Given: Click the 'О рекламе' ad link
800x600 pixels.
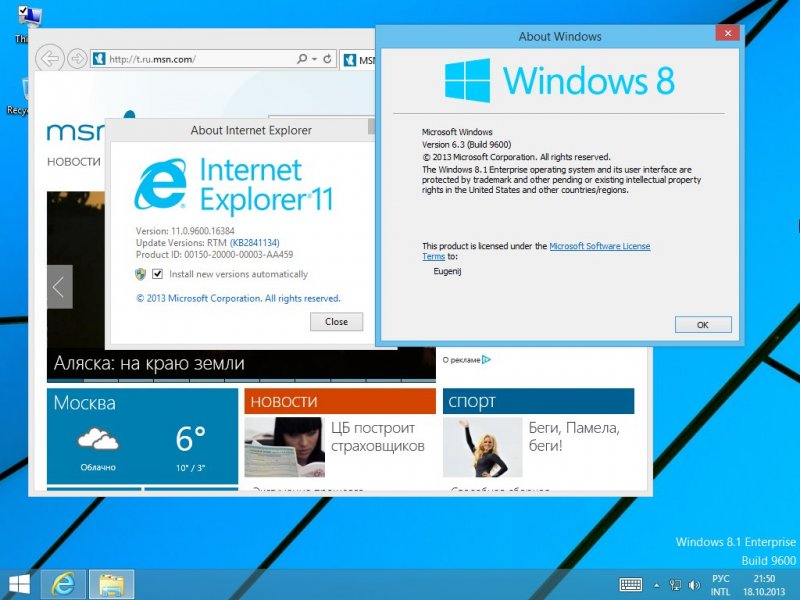Looking at the screenshot, I should [x=461, y=360].
